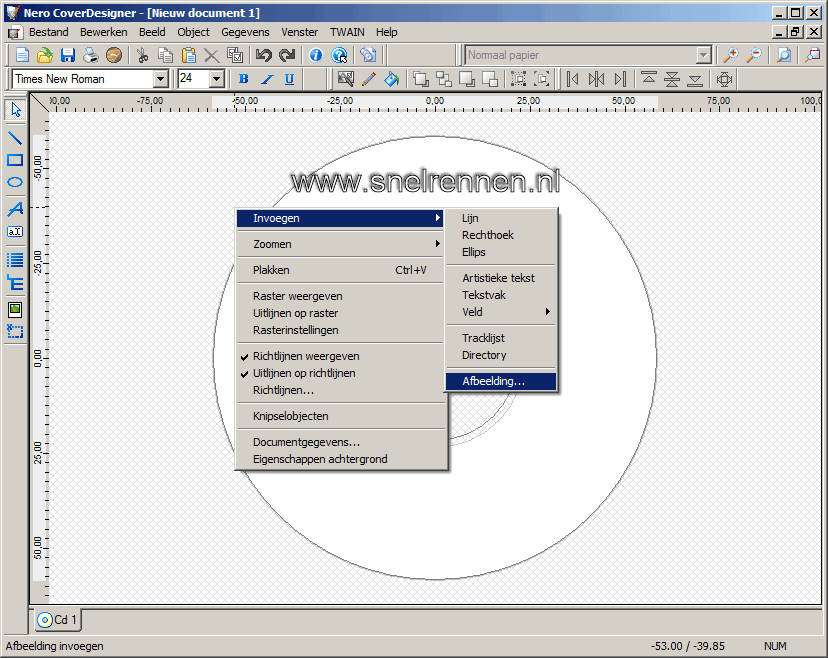Screen dimensions: 828x658
Task: Click the delete X toolbar icon
Action: [x=212, y=55]
